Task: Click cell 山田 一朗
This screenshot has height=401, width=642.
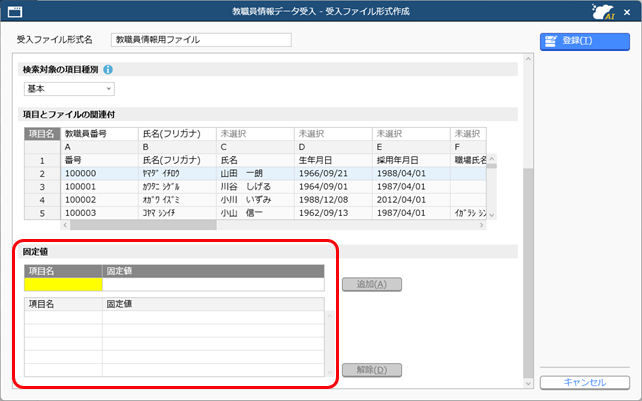Action: [x=255, y=173]
